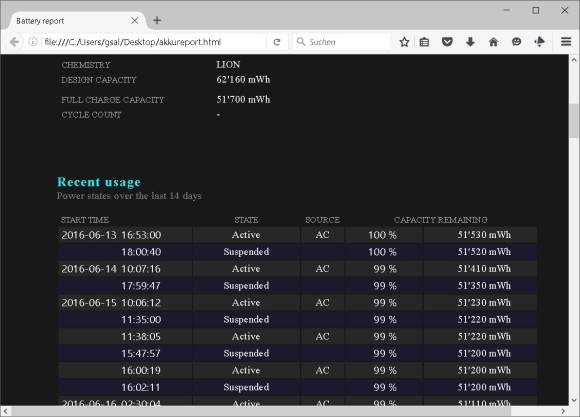Go to the home page icon
Image resolution: width=580 pixels, height=417 pixels.
pos(493,42)
